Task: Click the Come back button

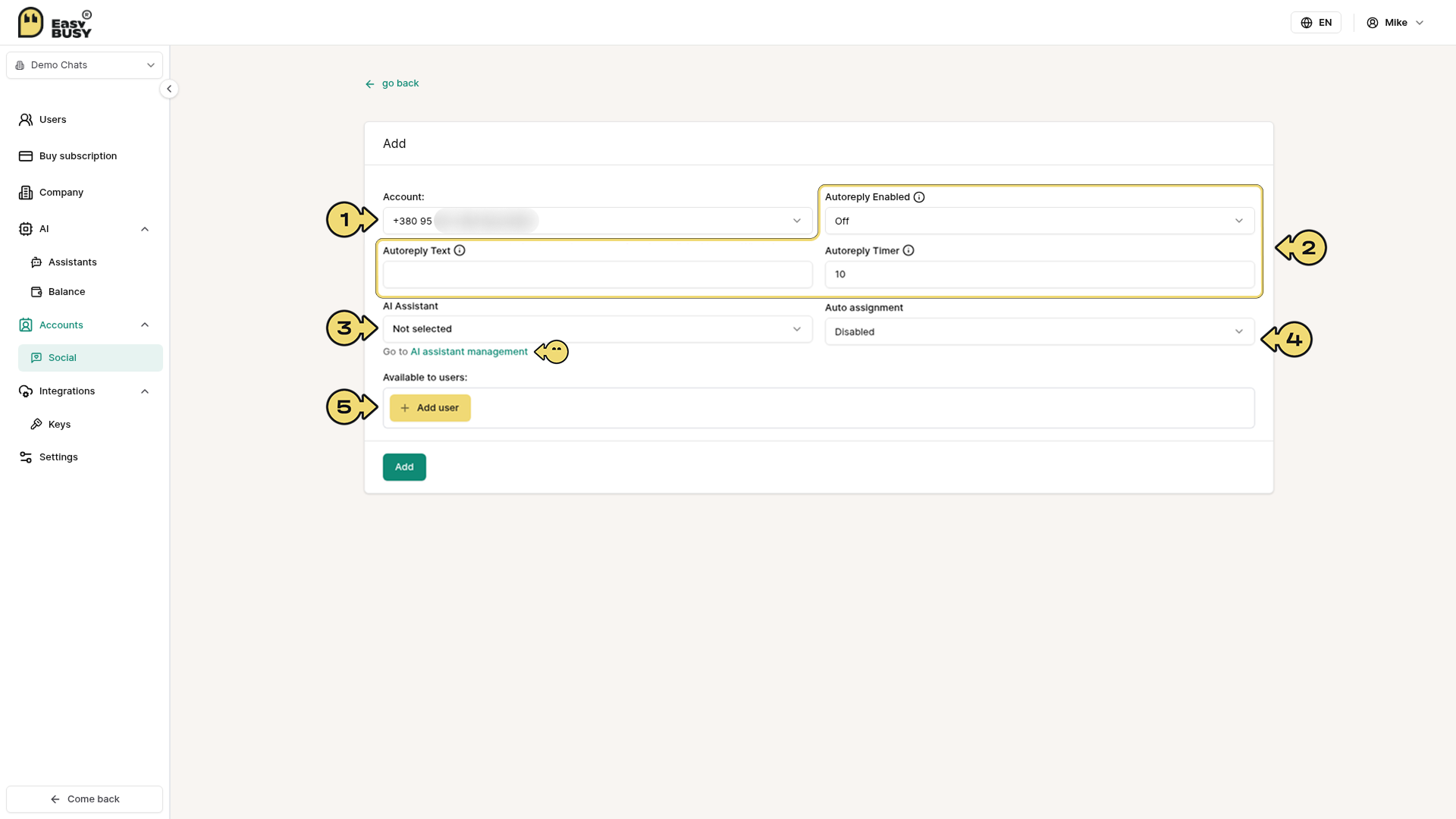Action: (85, 799)
